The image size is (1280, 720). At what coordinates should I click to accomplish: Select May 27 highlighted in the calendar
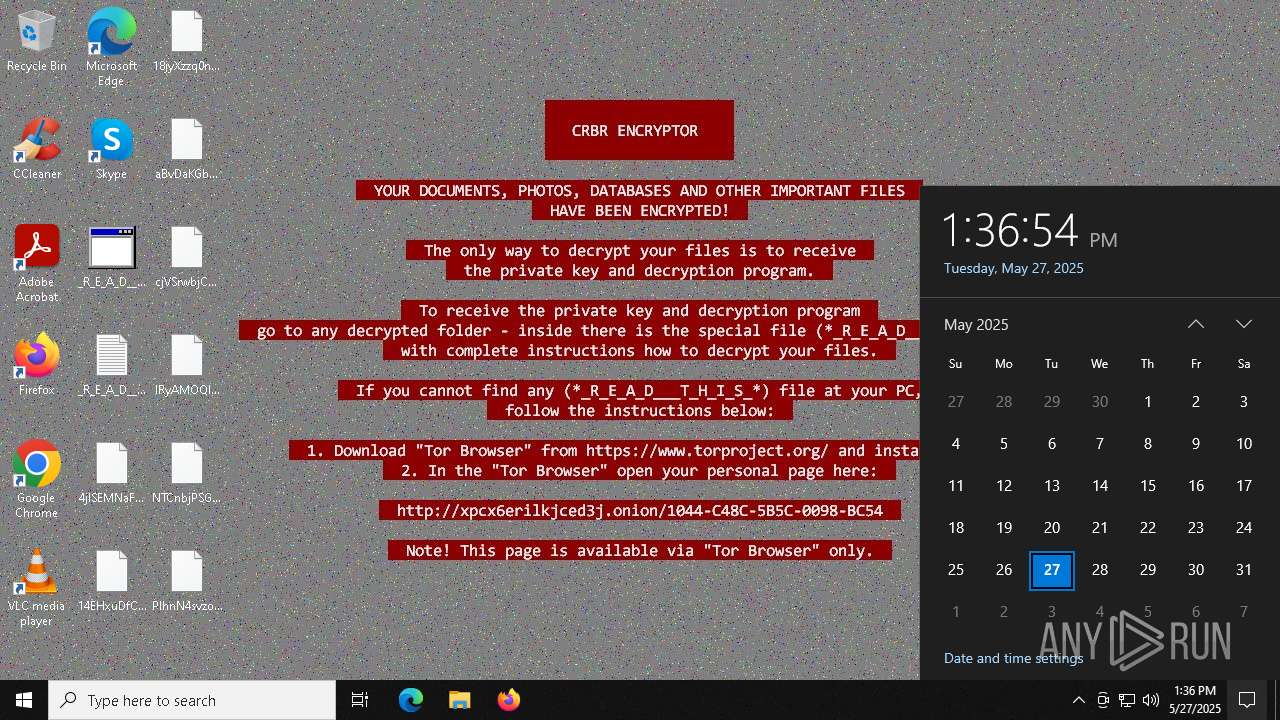[x=1052, y=570]
